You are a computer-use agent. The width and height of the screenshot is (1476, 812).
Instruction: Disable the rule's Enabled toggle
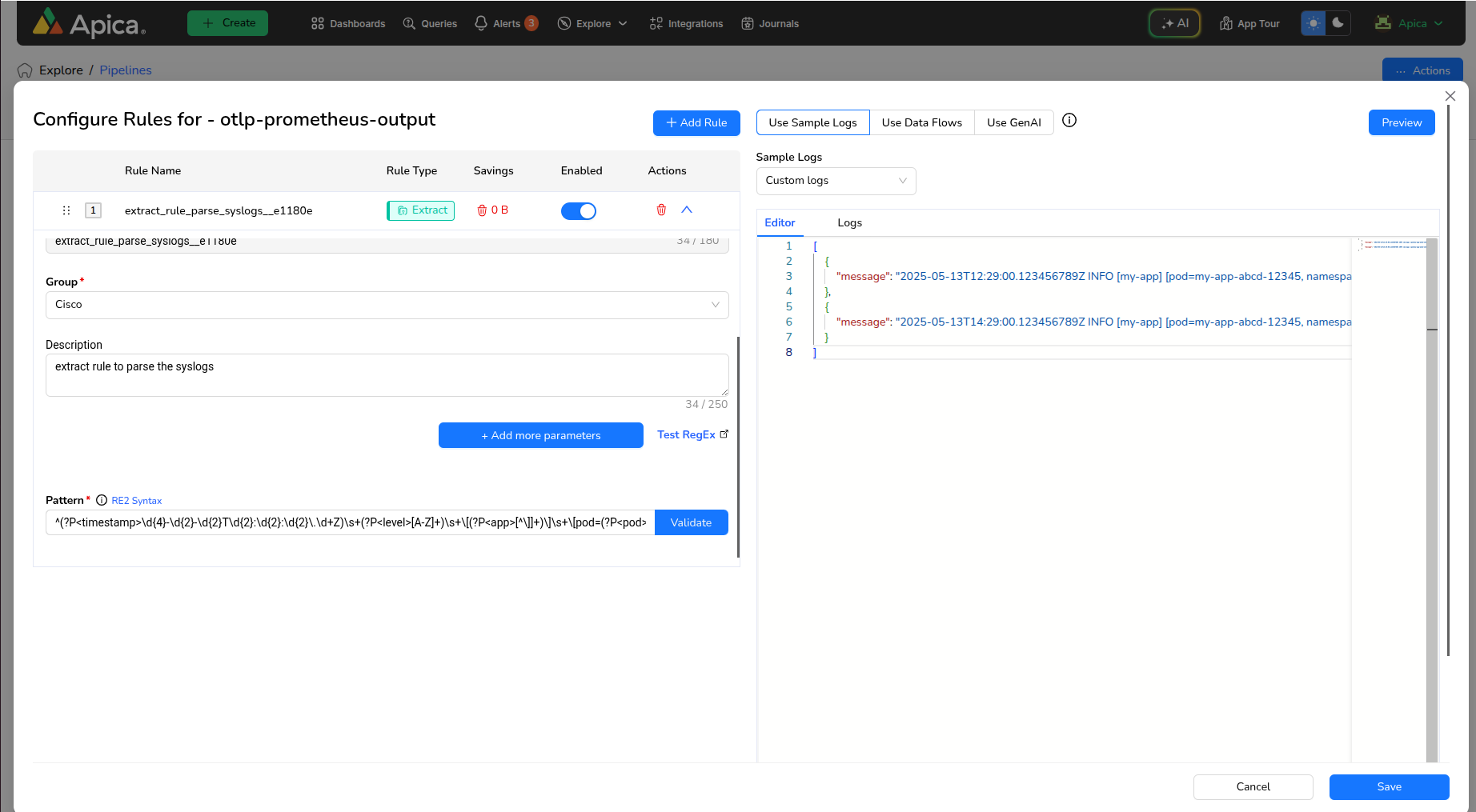[579, 211]
